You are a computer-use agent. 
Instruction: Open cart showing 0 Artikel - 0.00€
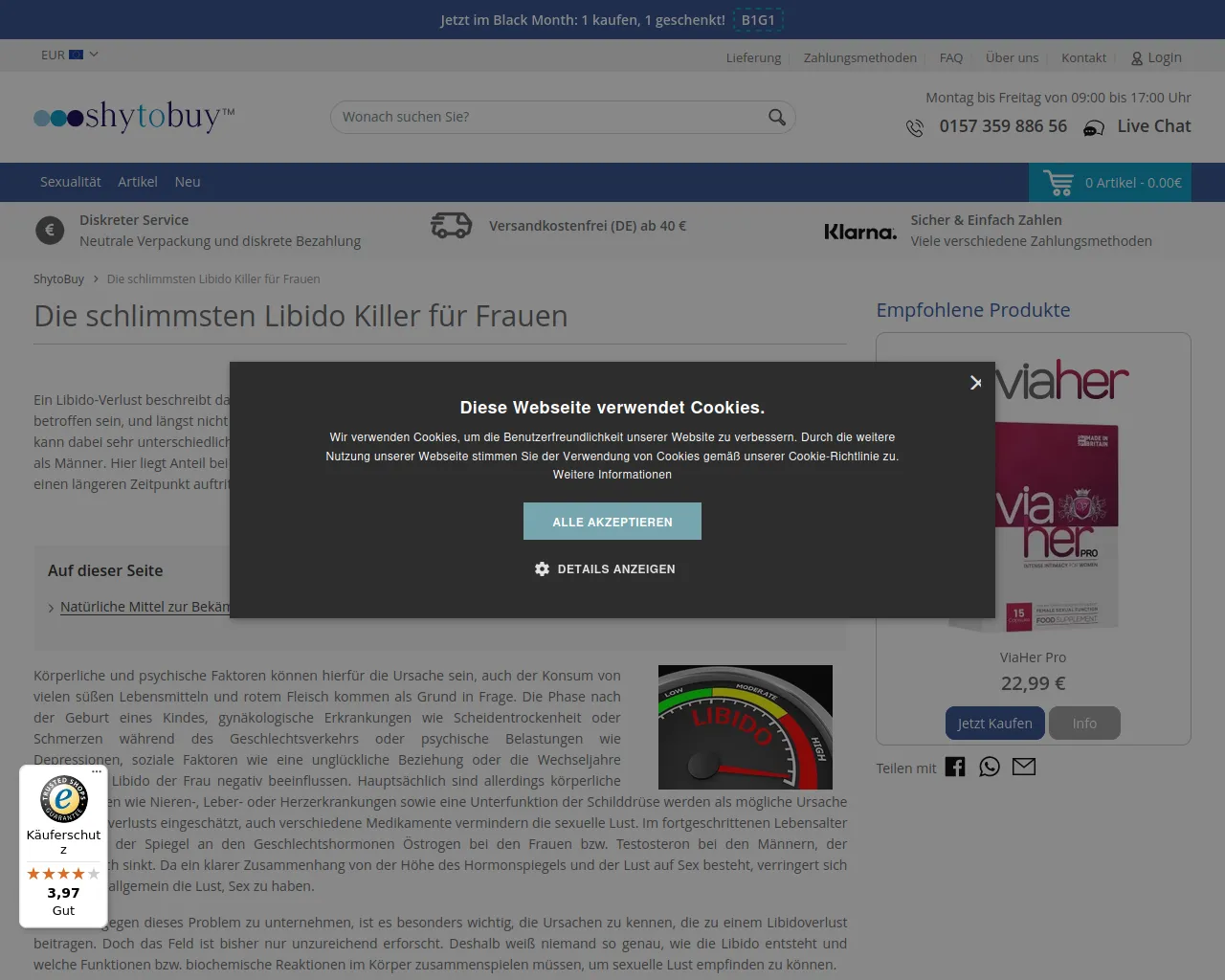pos(1110,183)
